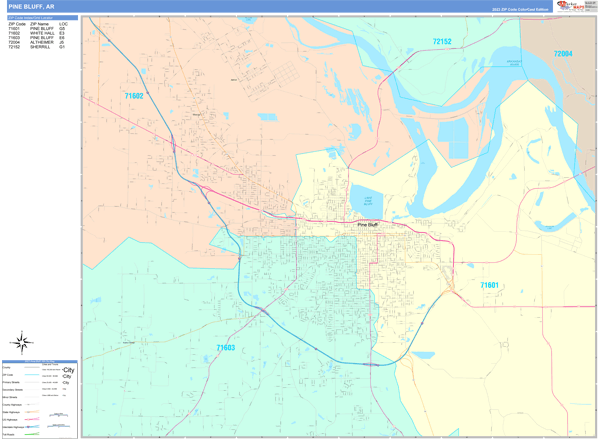Click the US Highways legend line symbol
Screen dimensions: 600x439
(32, 419)
